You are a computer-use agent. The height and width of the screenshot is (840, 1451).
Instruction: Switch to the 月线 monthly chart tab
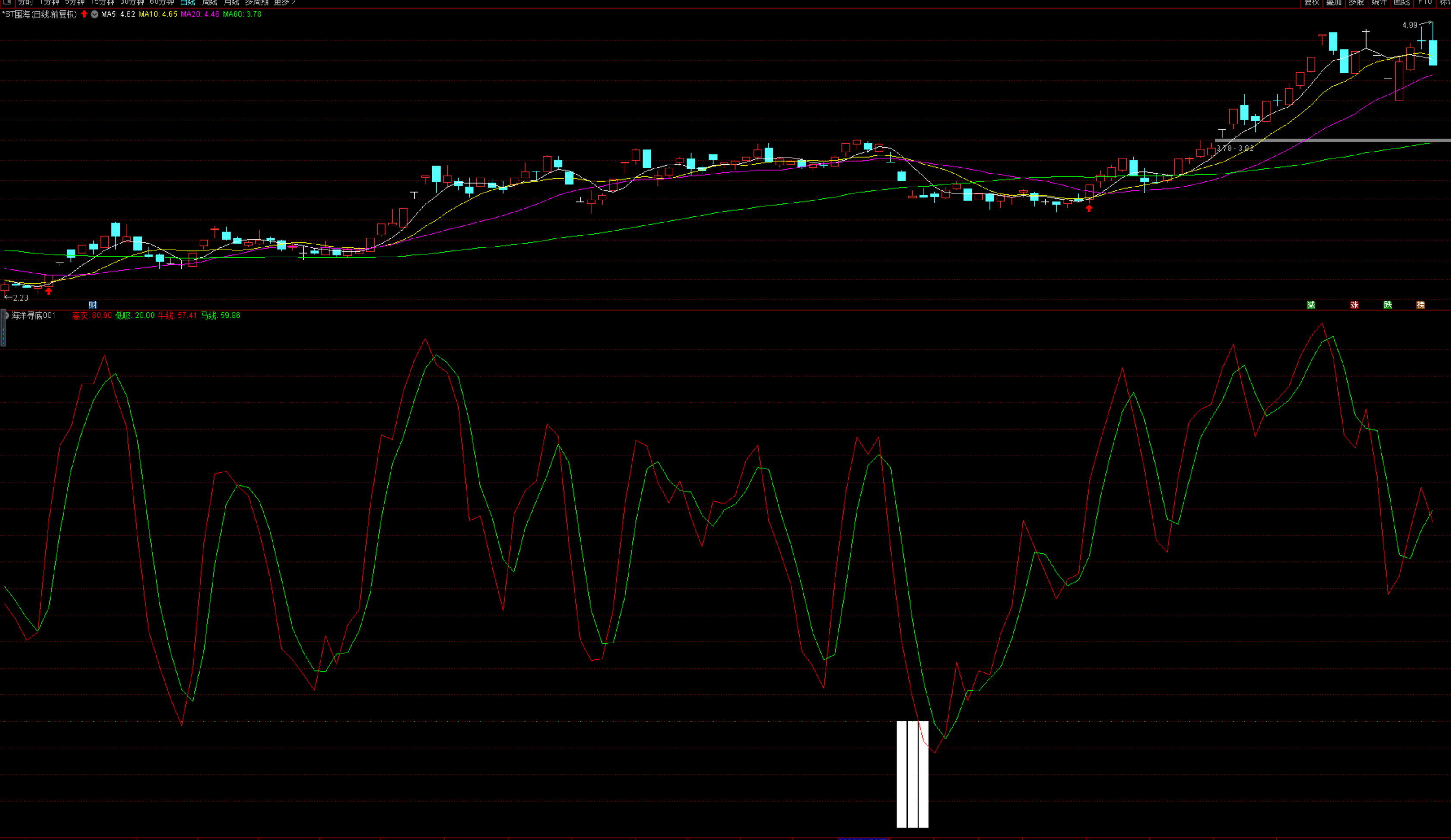(x=232, y=2)
